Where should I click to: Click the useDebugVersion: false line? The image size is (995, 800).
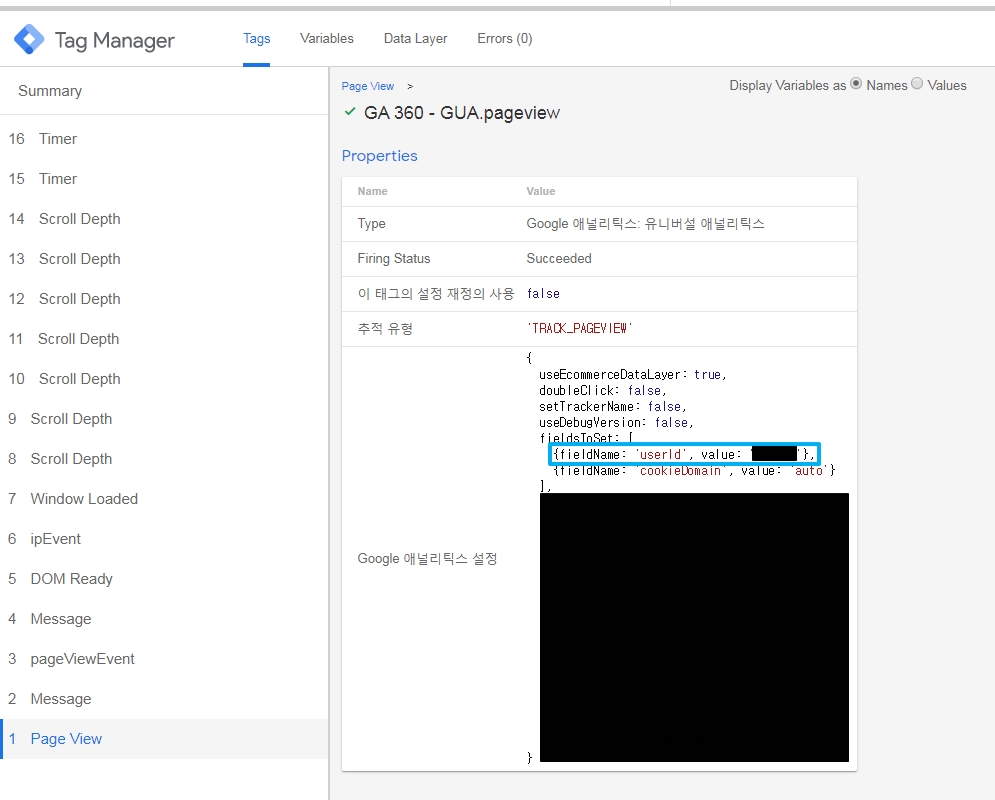click(x=616, y=422)
